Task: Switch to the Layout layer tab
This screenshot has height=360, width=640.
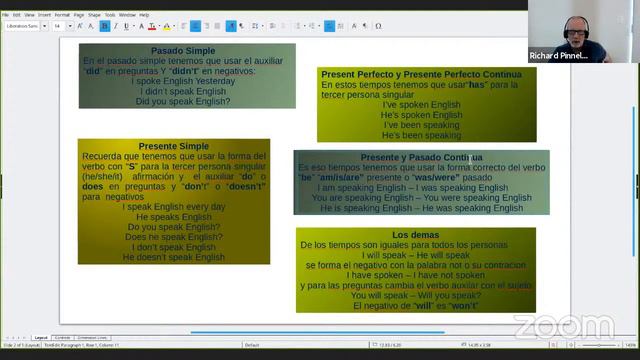Action: (x=41, y=338)
